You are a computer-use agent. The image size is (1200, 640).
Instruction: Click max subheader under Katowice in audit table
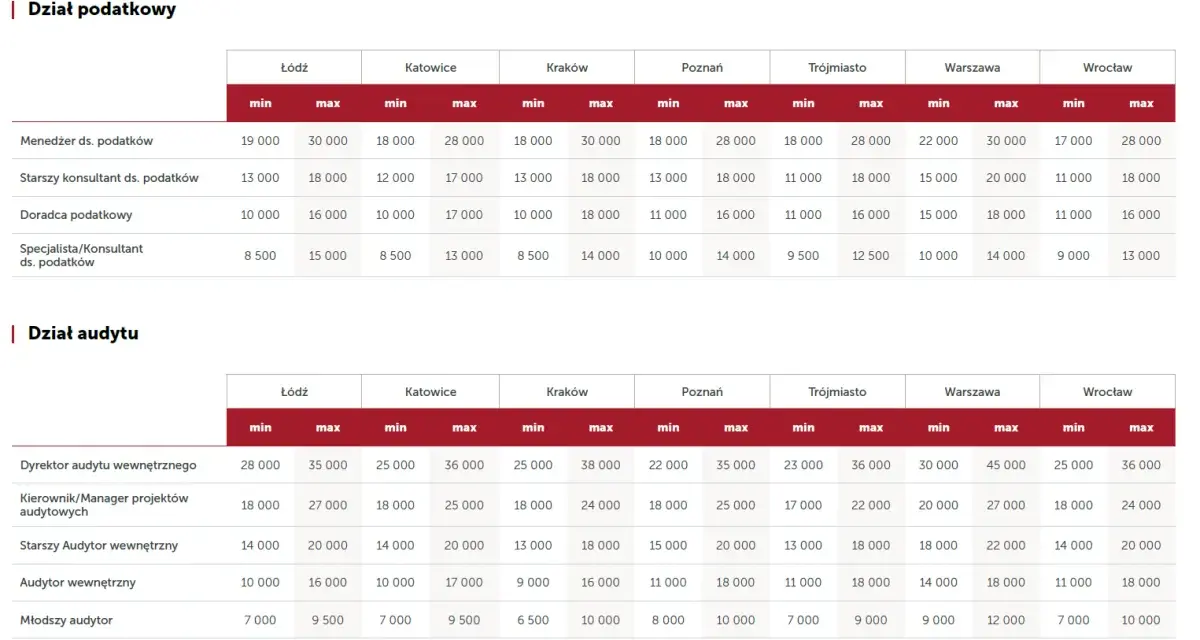point(464,427)
